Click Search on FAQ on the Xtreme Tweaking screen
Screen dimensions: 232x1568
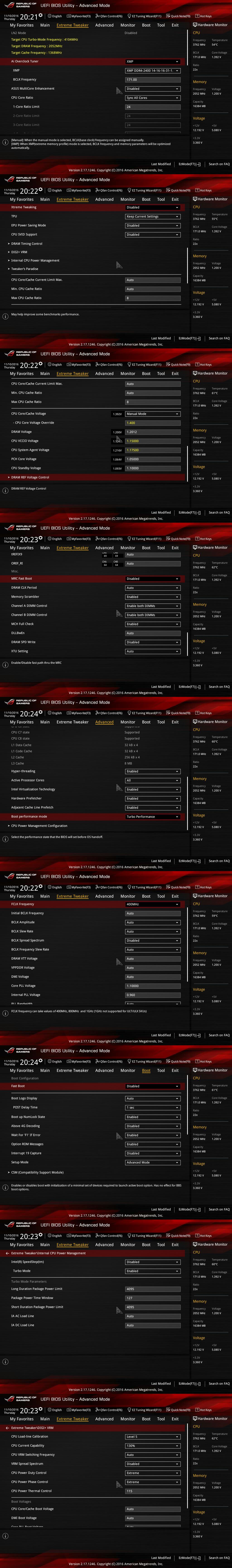click(x=219, y=338)
